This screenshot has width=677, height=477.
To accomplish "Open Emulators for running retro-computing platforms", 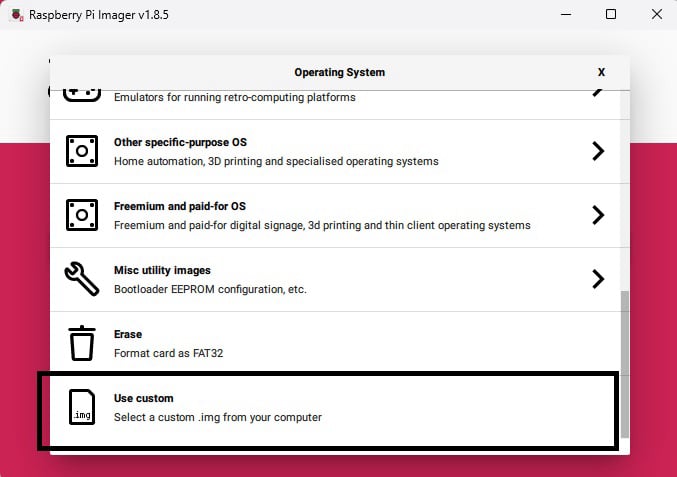I will [x=335, y=105].
